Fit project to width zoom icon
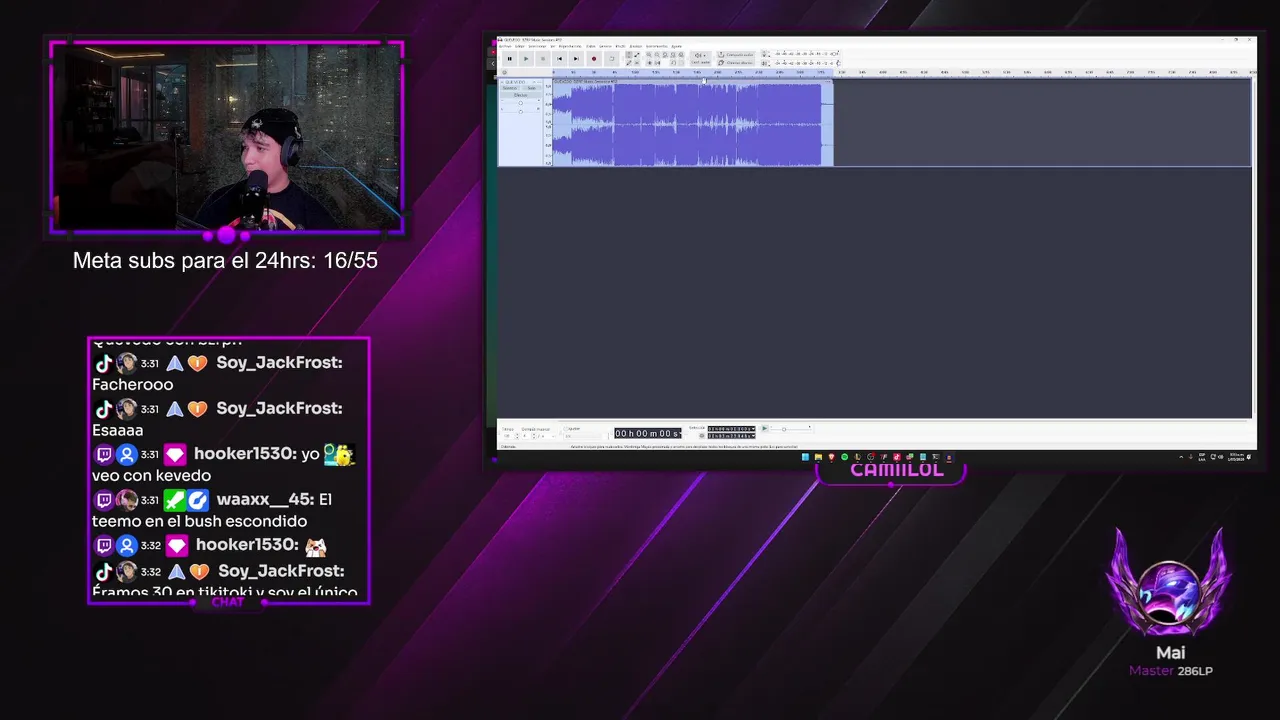The image size is (1280, 720). 673,55
